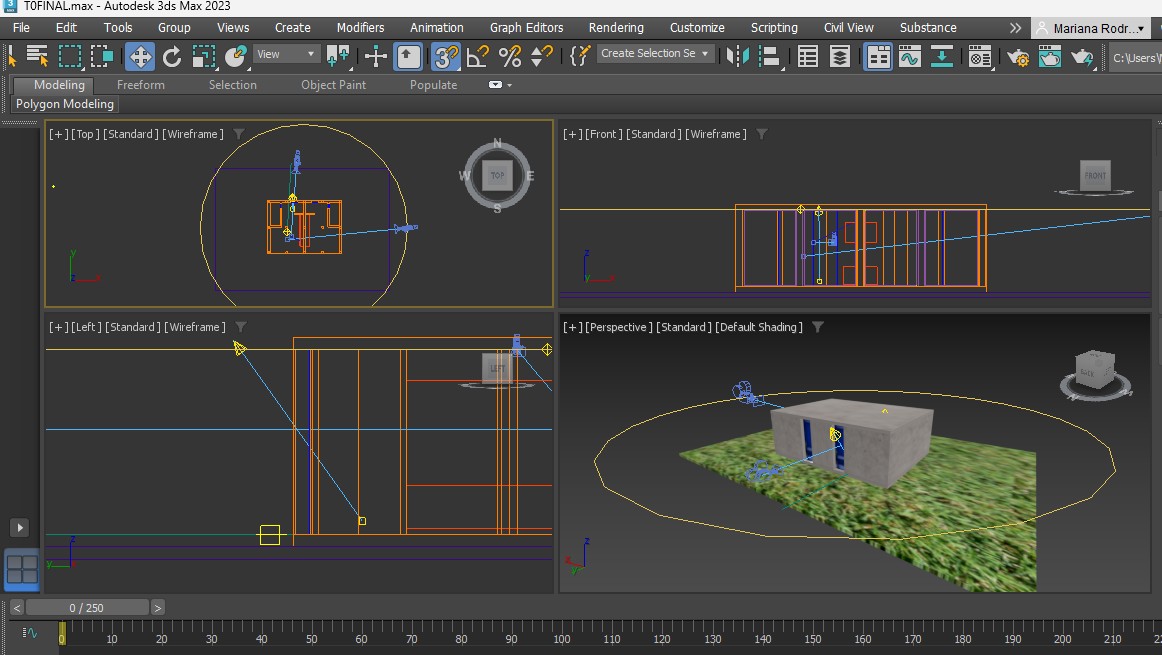The height and width of the screenshot is (655, 1162).
Task: Toggle the 3D Snaps button
Action: [x=446, y=56]
